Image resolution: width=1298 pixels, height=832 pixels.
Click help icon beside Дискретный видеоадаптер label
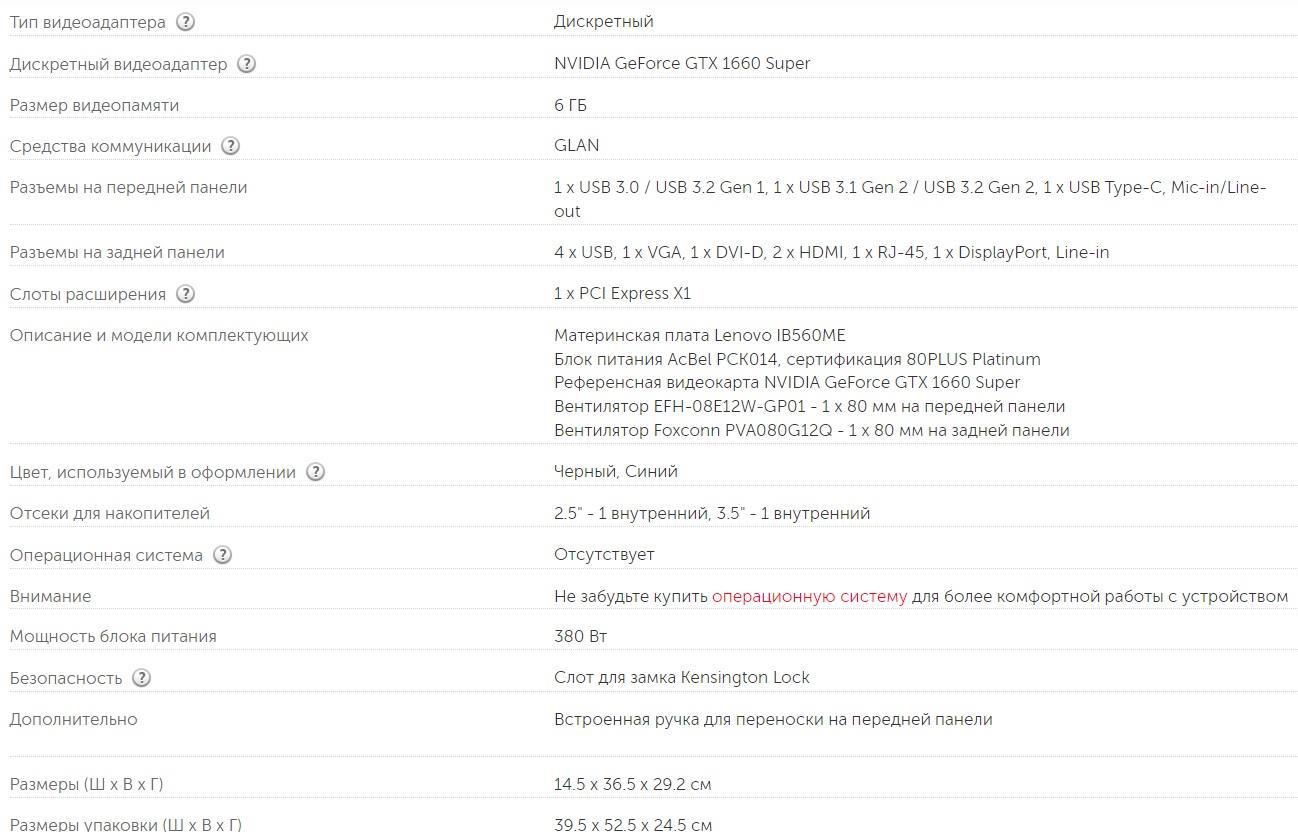(247, 64)
